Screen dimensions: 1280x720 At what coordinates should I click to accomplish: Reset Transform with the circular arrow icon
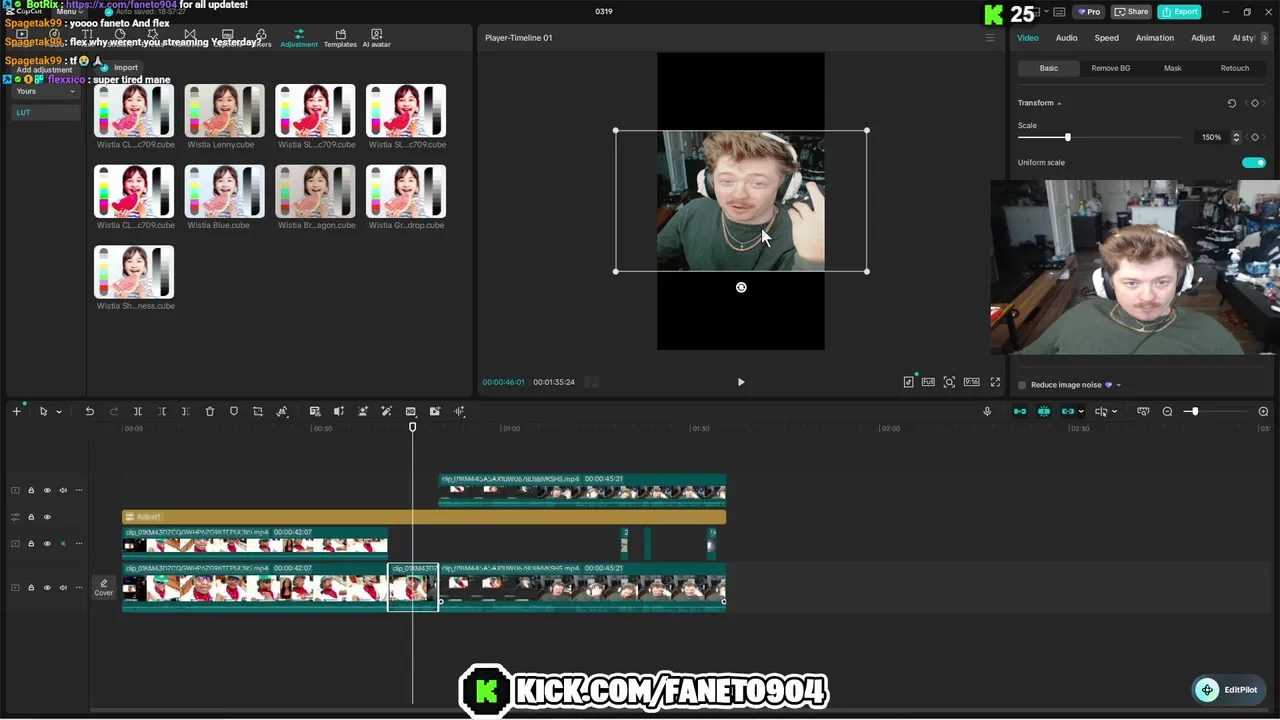pos(1232,103)
